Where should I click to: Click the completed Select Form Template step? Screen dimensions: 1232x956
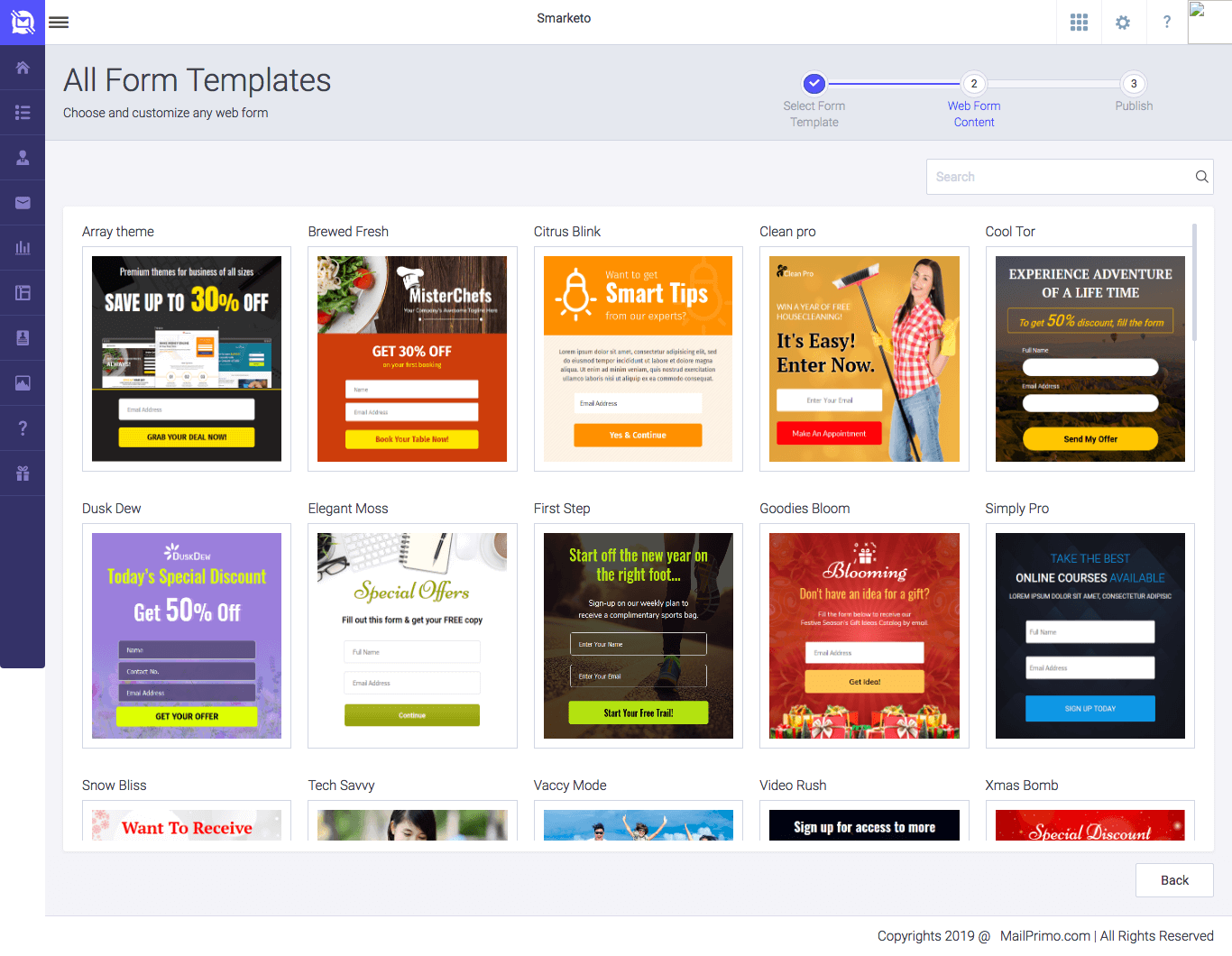814,84
